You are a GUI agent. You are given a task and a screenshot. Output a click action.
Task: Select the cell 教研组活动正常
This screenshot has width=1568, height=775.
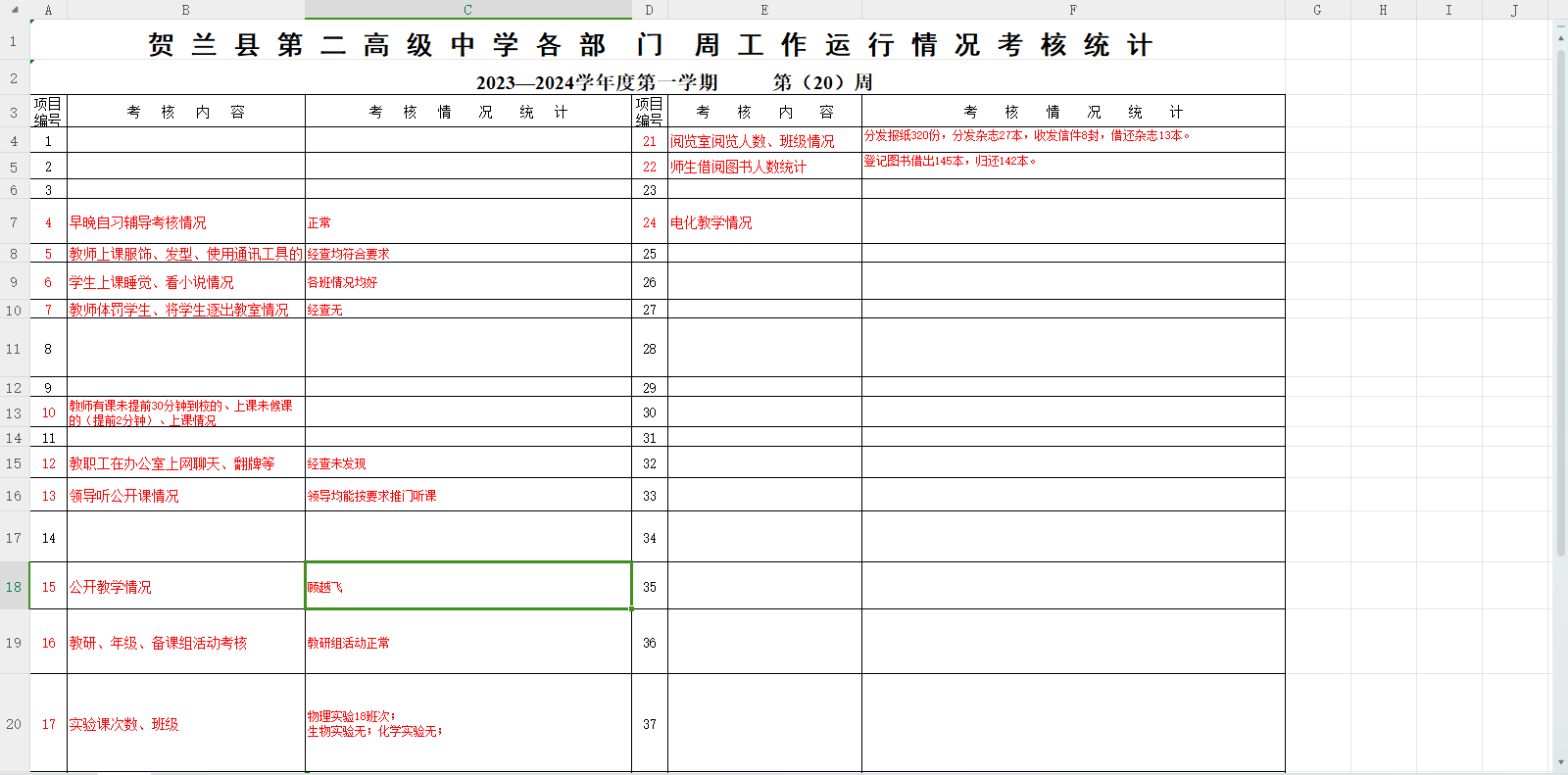pyautogui.click(x=467, y=643)
